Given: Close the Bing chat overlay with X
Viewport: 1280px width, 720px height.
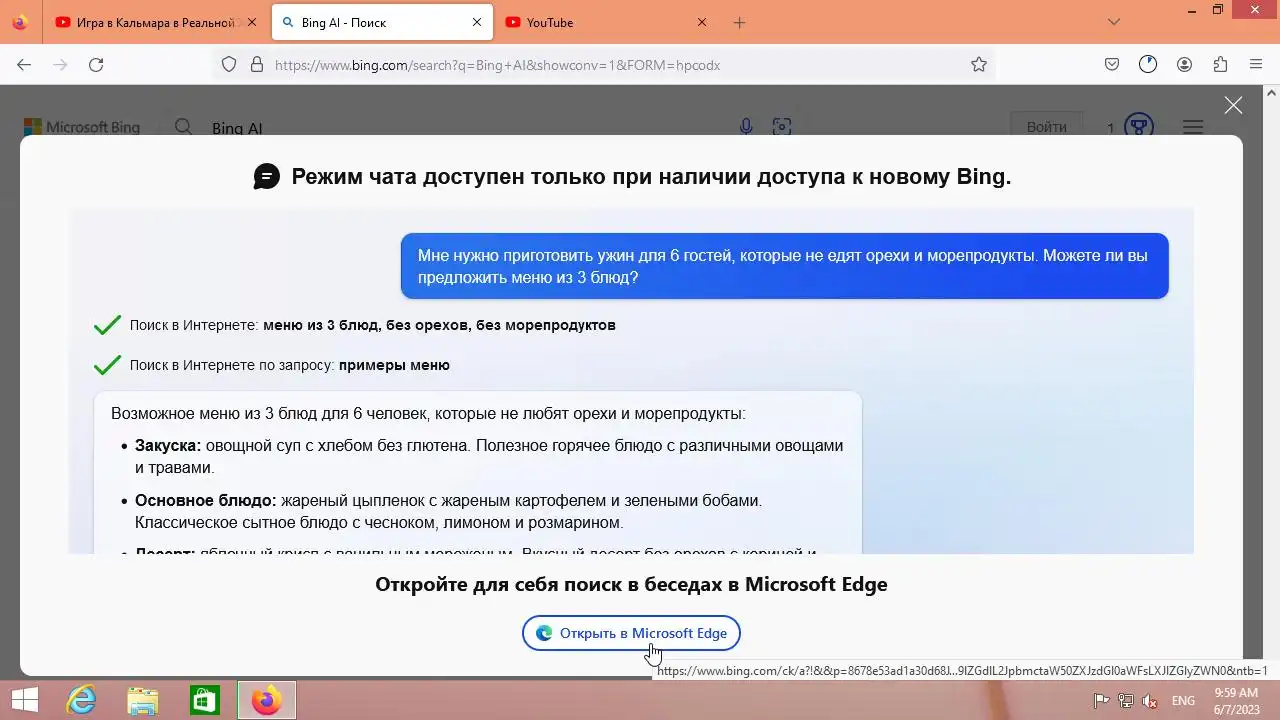Looking at the screenshot, I should pos(1234,105).
